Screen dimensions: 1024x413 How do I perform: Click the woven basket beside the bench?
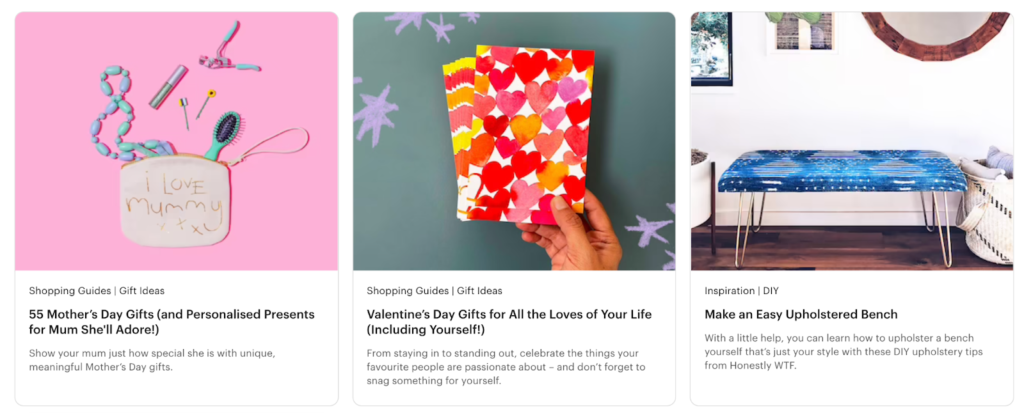(x=988, y=212)
